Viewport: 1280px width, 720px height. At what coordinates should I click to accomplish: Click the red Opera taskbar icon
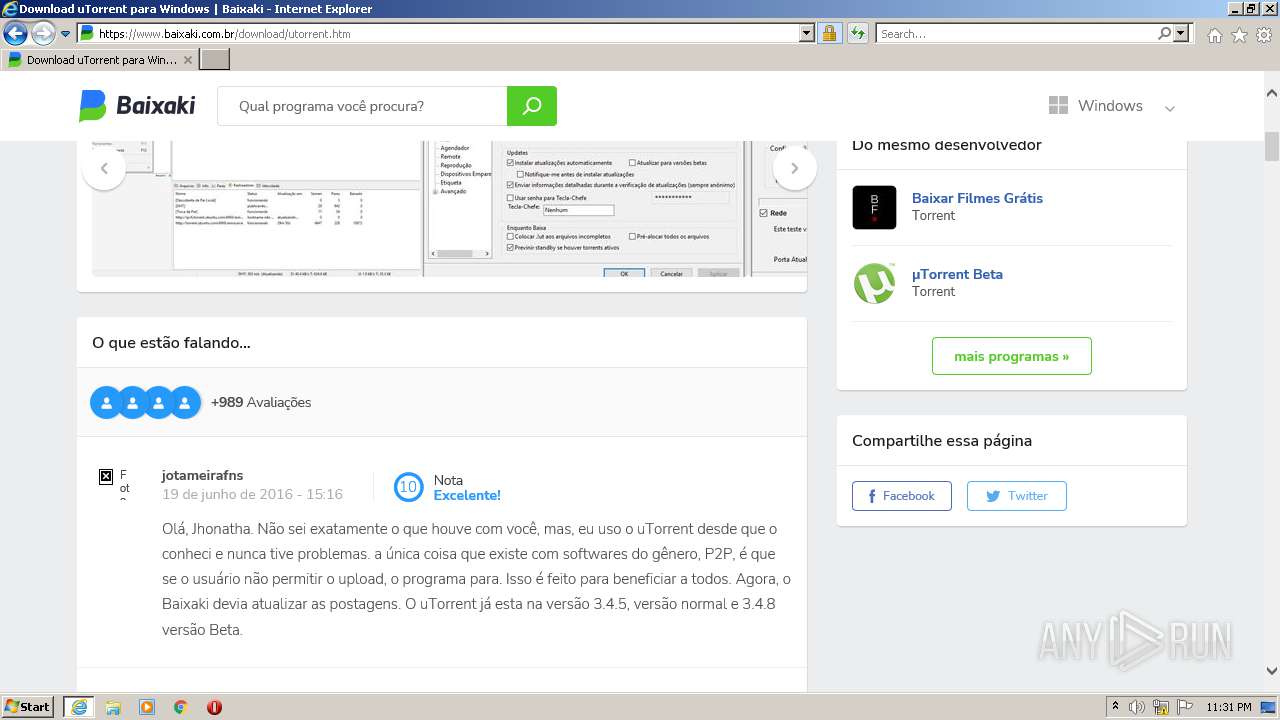[x=214, y=707]
